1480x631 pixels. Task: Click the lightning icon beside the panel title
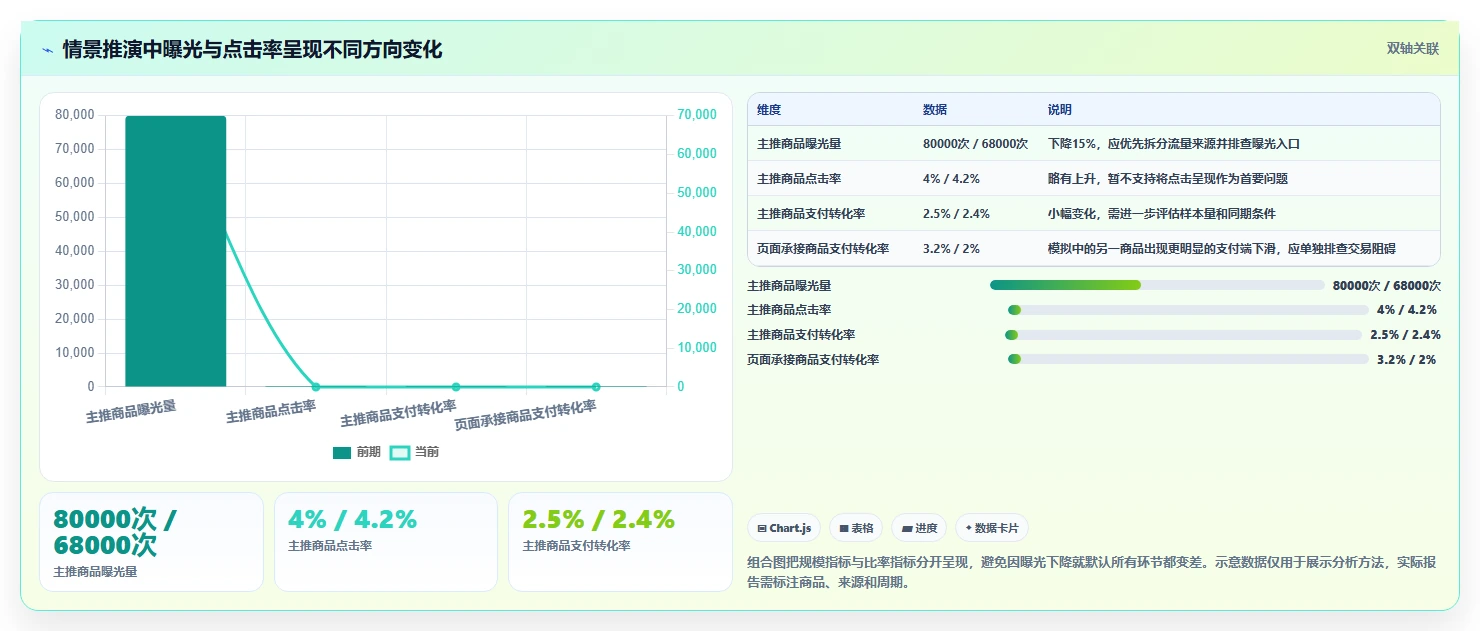(48, 50)
